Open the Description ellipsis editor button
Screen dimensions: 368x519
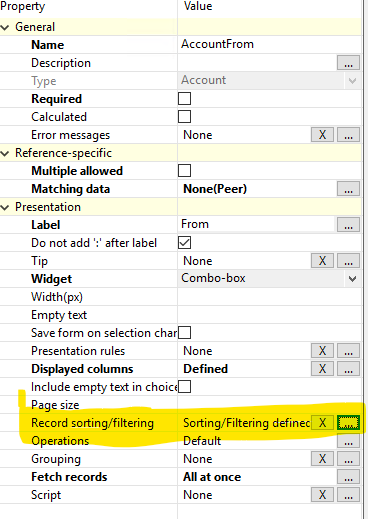click(348, 63)
